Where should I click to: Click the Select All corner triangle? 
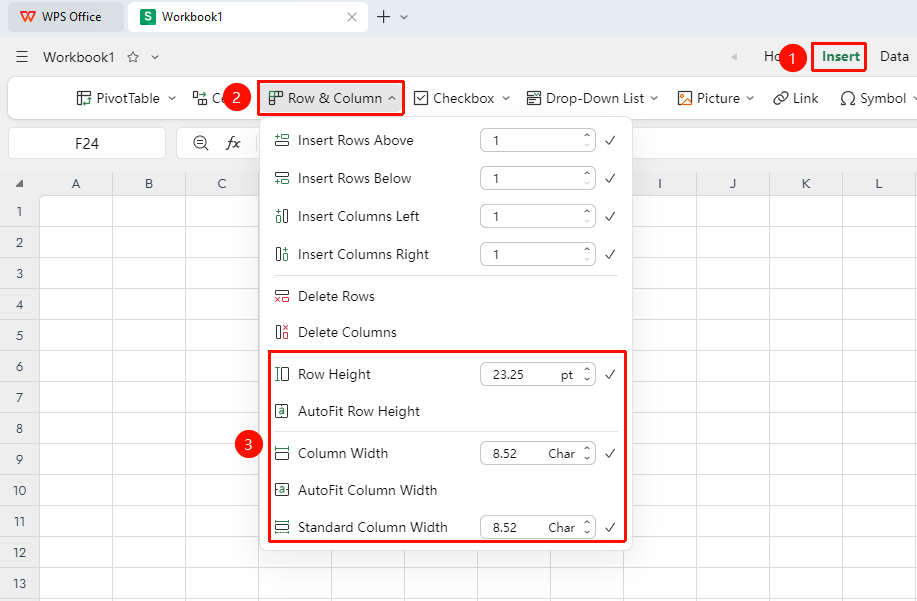(x=19, y=184)
